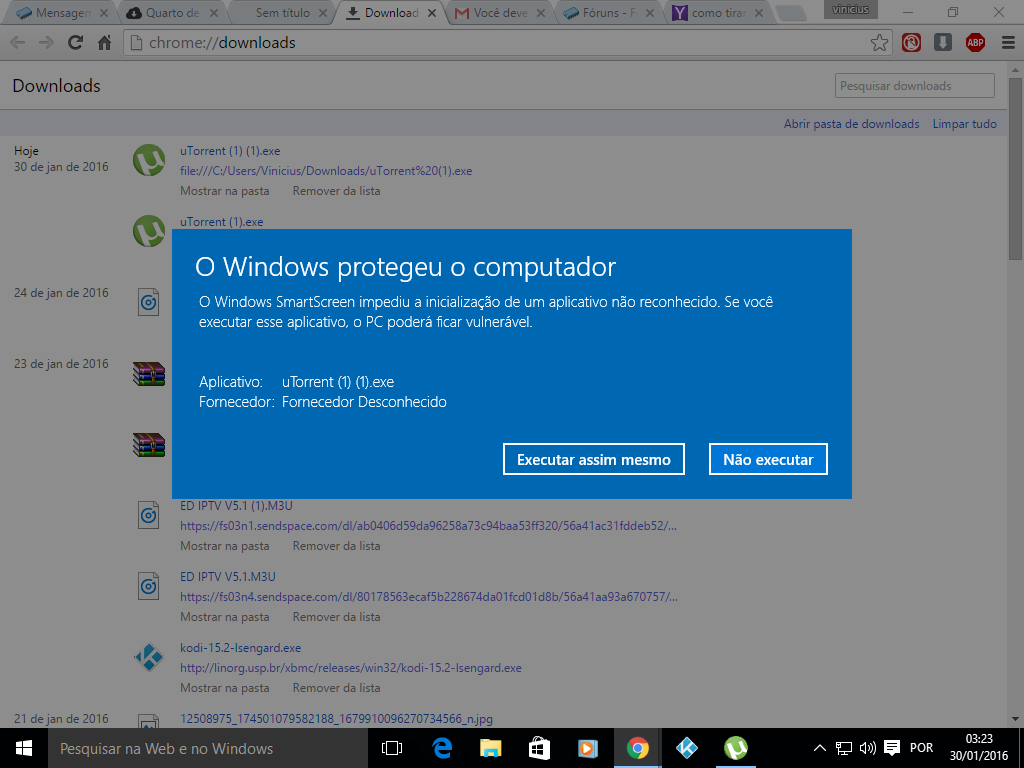This screenshot has height=768, width=1024.
Task: Open the red circular extension icon
Action: (911, 43)
